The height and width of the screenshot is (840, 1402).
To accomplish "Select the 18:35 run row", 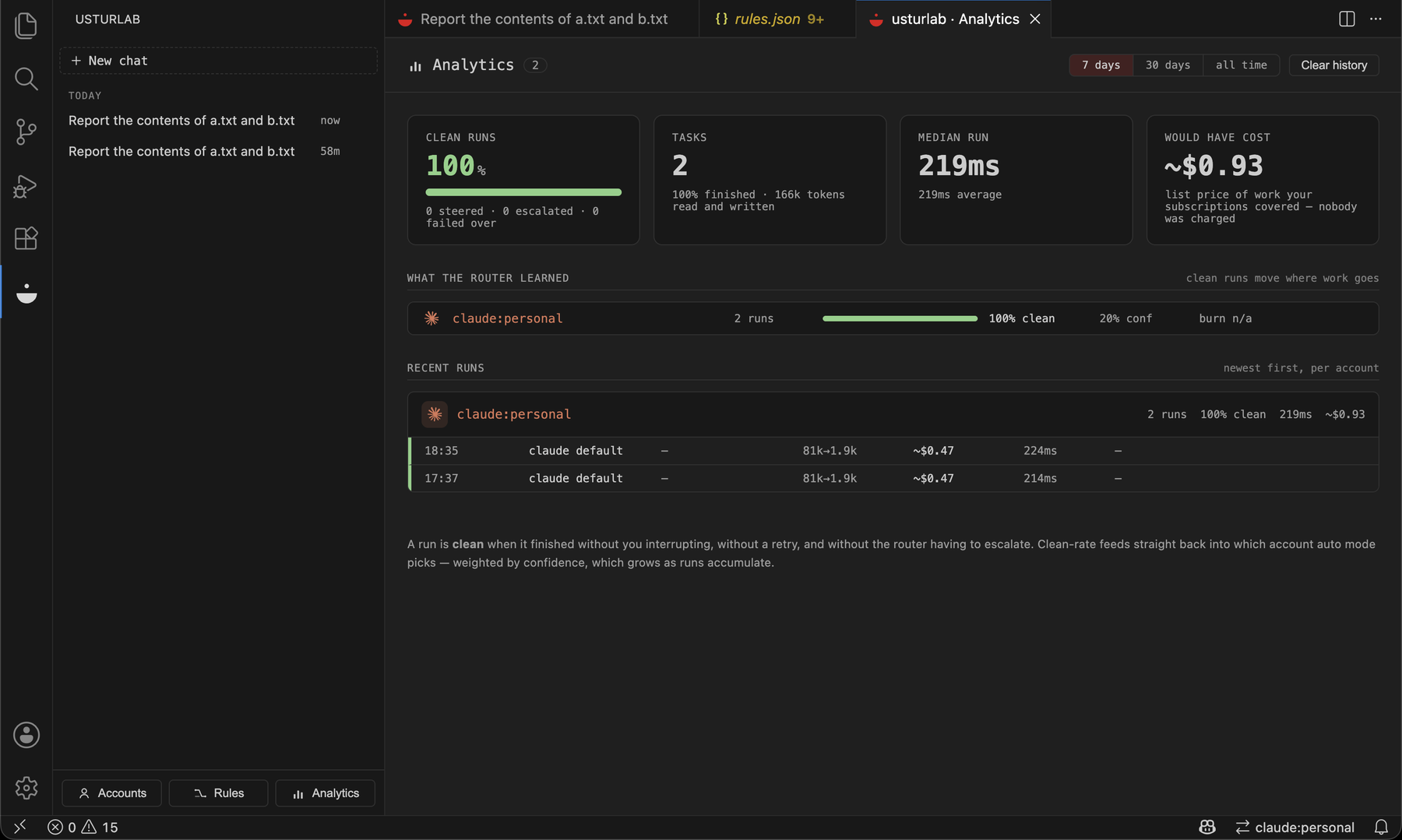I will [893, 451].
